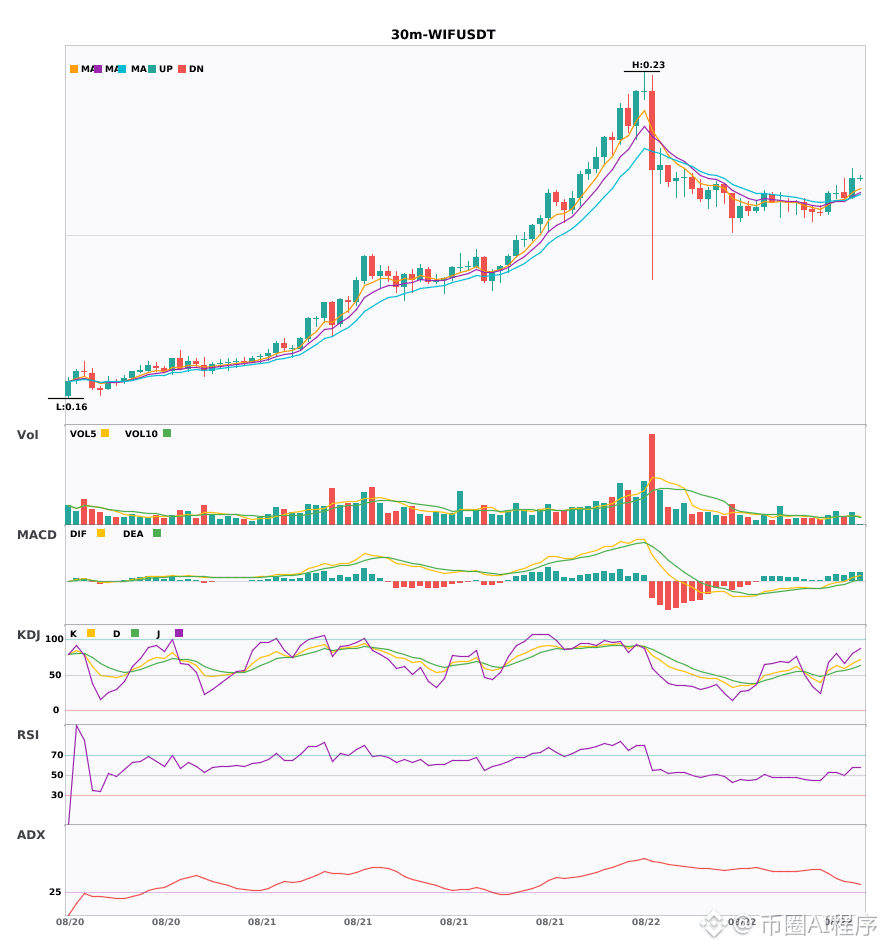Click the MACD panel label

coord(36,535)
